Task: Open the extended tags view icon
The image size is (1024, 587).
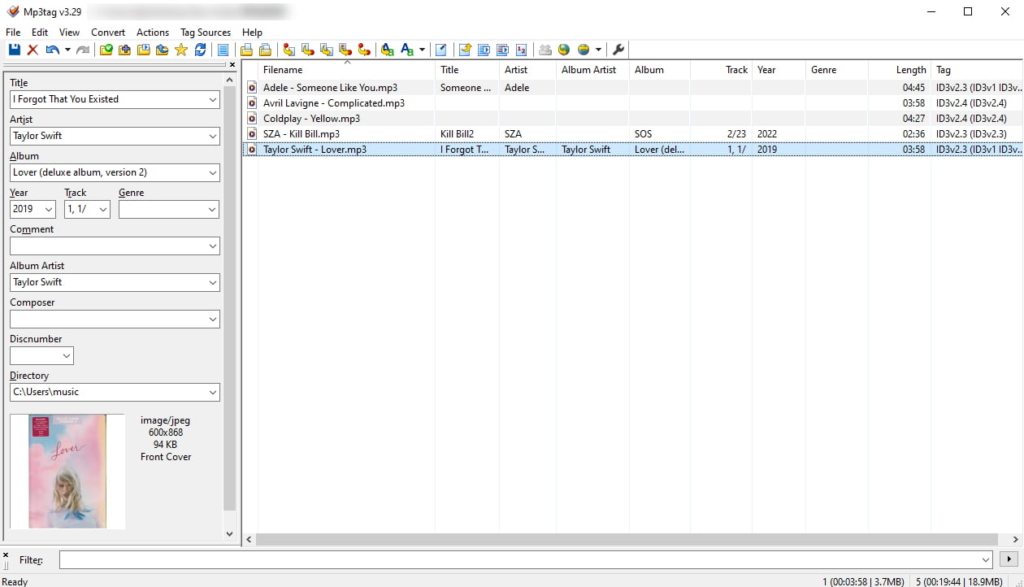Action: 441,48
